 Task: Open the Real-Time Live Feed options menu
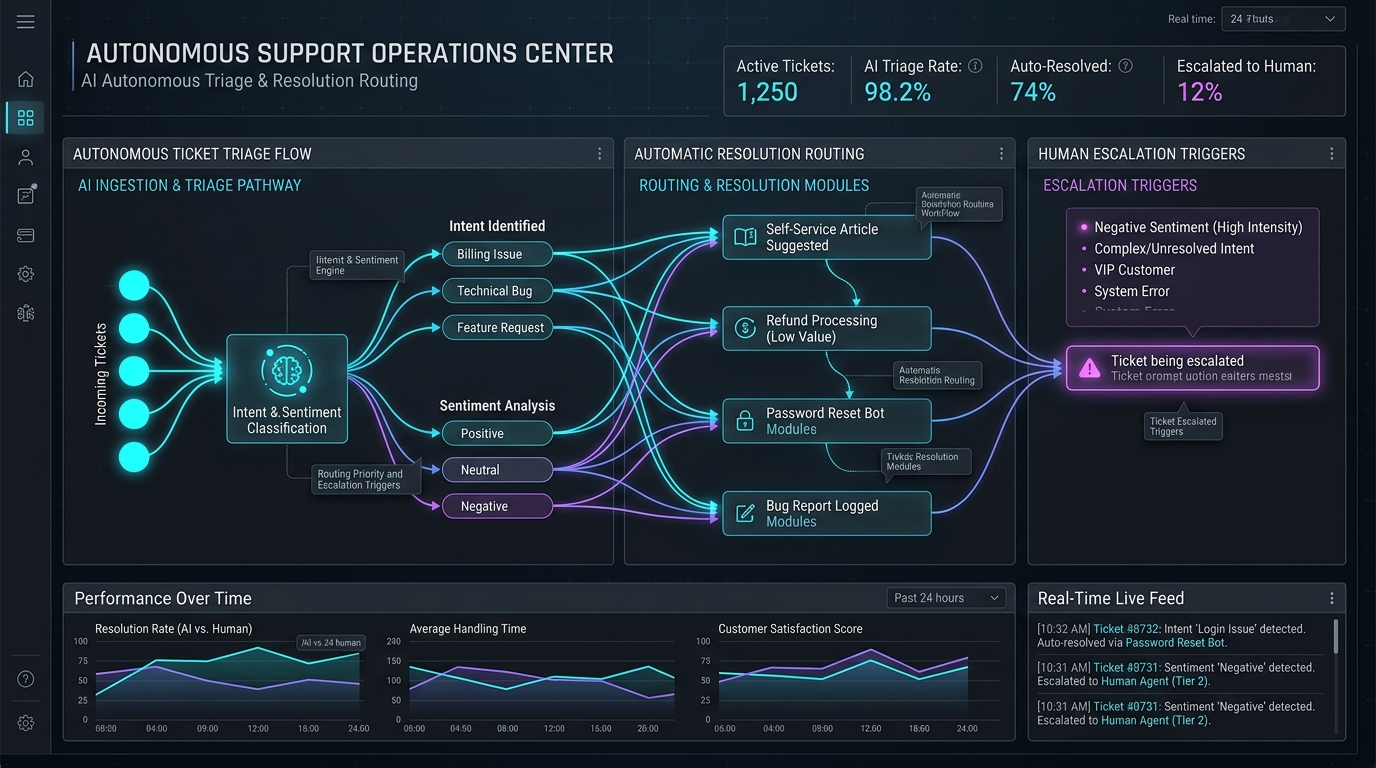click(x=1331, y=598)
